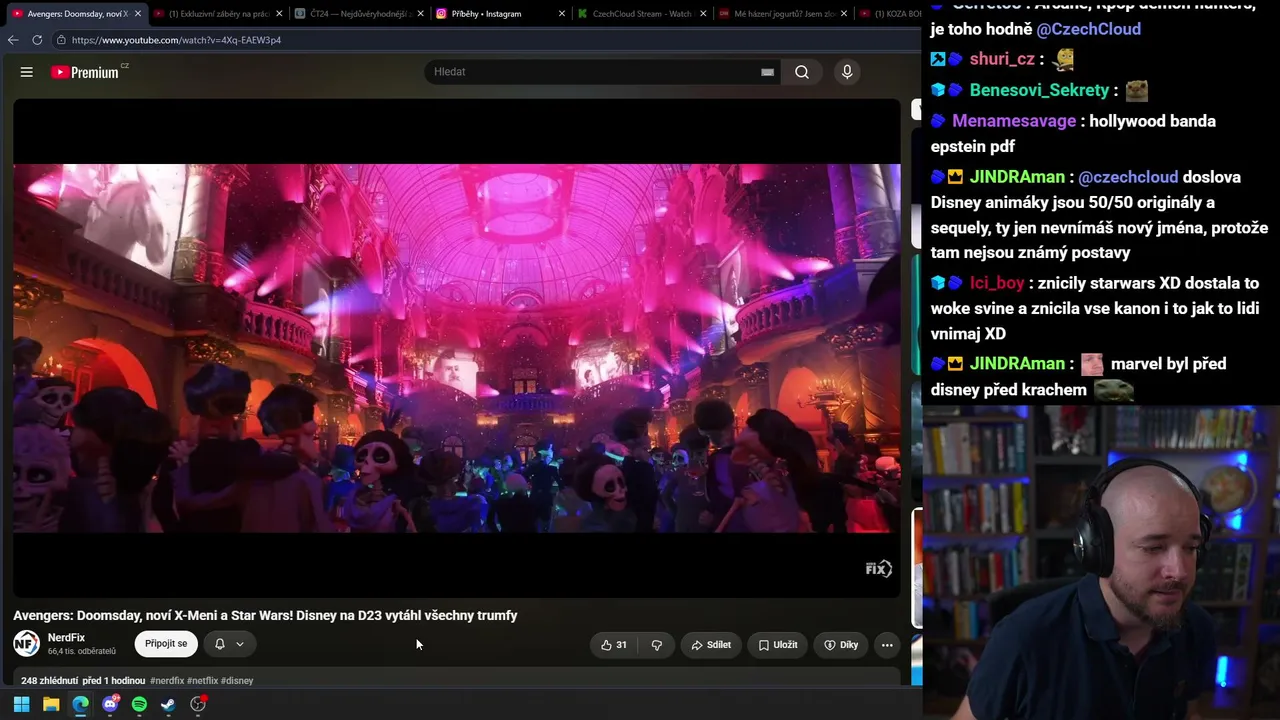Switch to the Exkluzivní záběry tab

tap(218, 14)
